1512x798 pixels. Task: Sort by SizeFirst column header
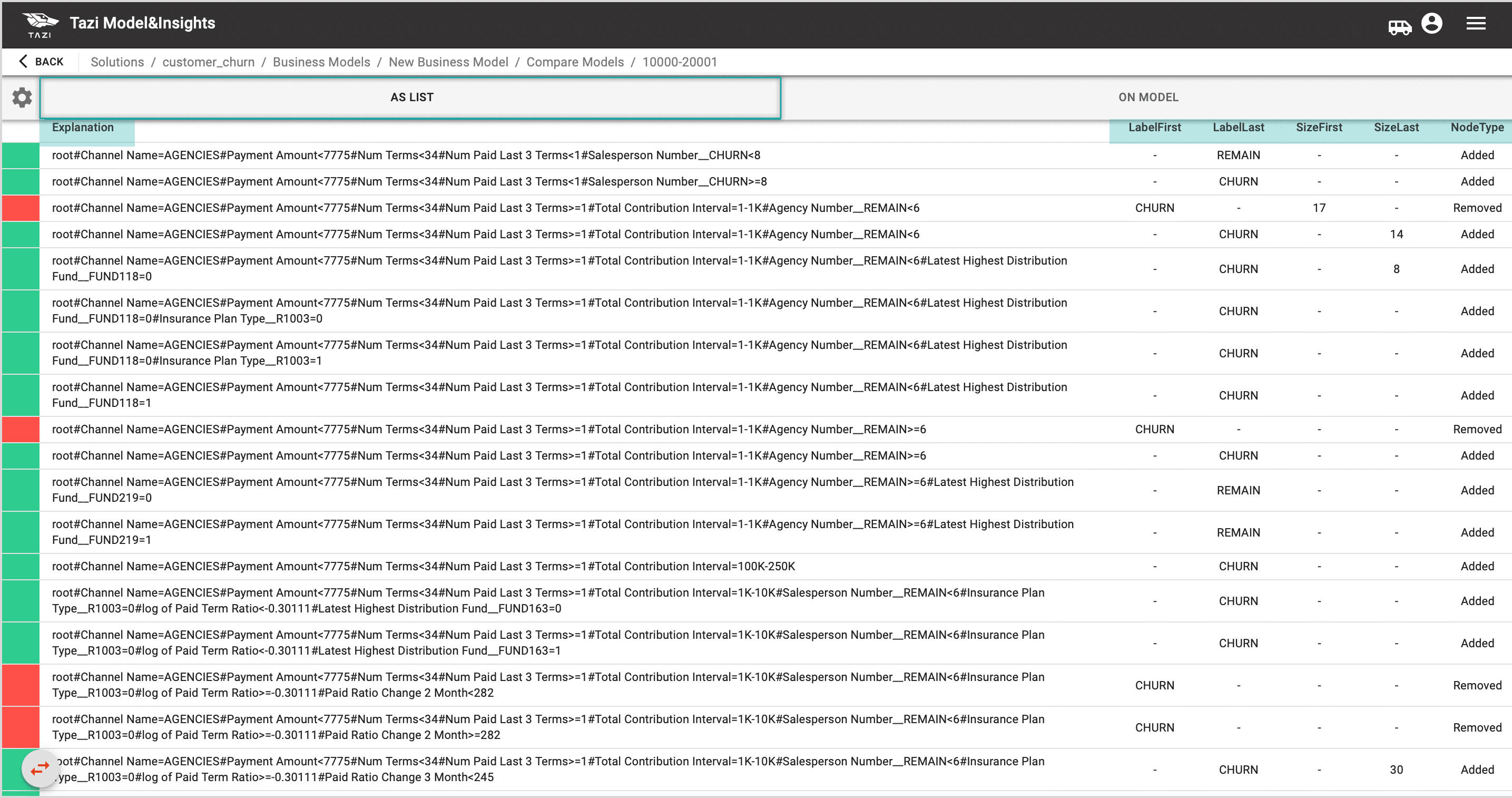pyautogui.click(x=1319, y=128)
